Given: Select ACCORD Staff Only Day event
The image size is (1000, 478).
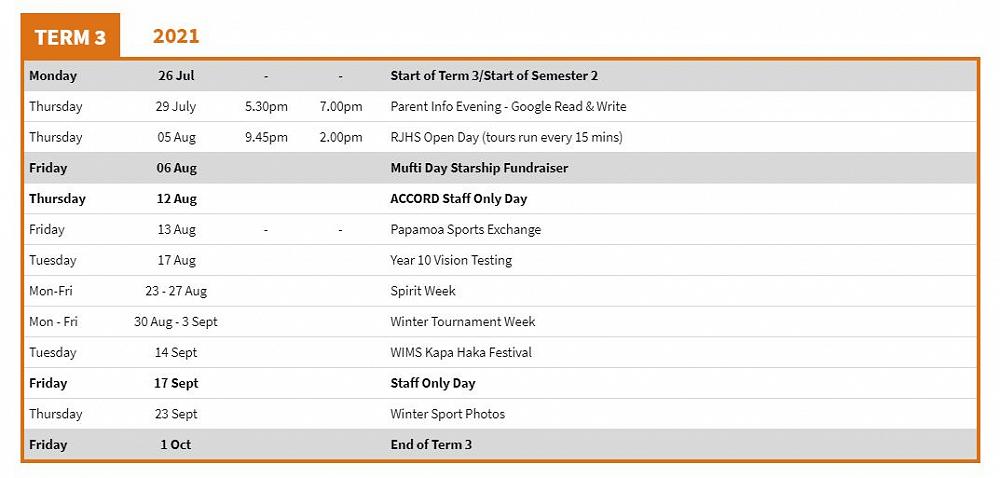Looking at the screenshot, I should (458, 199).
